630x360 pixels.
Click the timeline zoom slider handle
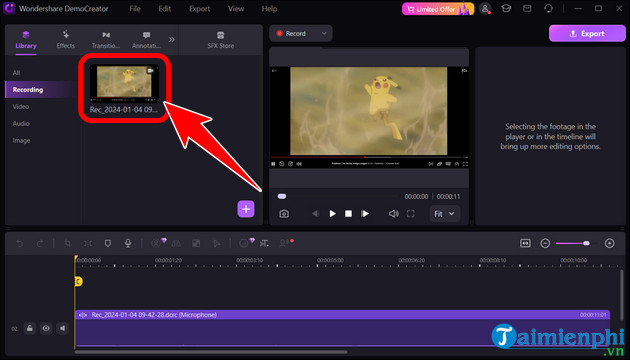(587, 243)
